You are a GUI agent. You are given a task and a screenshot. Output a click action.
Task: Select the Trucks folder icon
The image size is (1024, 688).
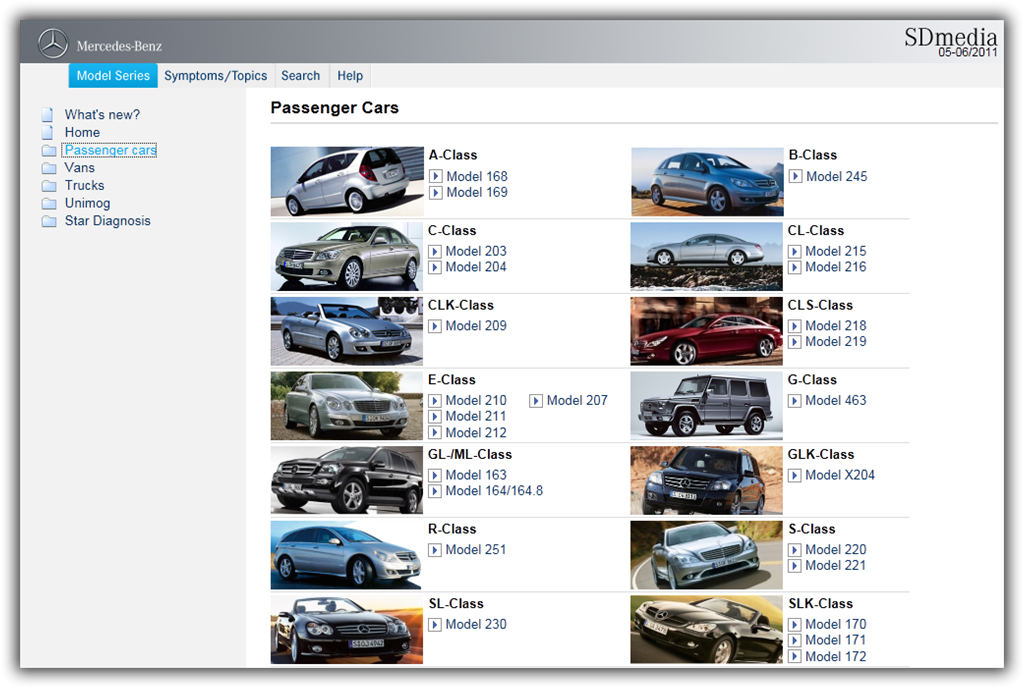[x=49, y=185]
